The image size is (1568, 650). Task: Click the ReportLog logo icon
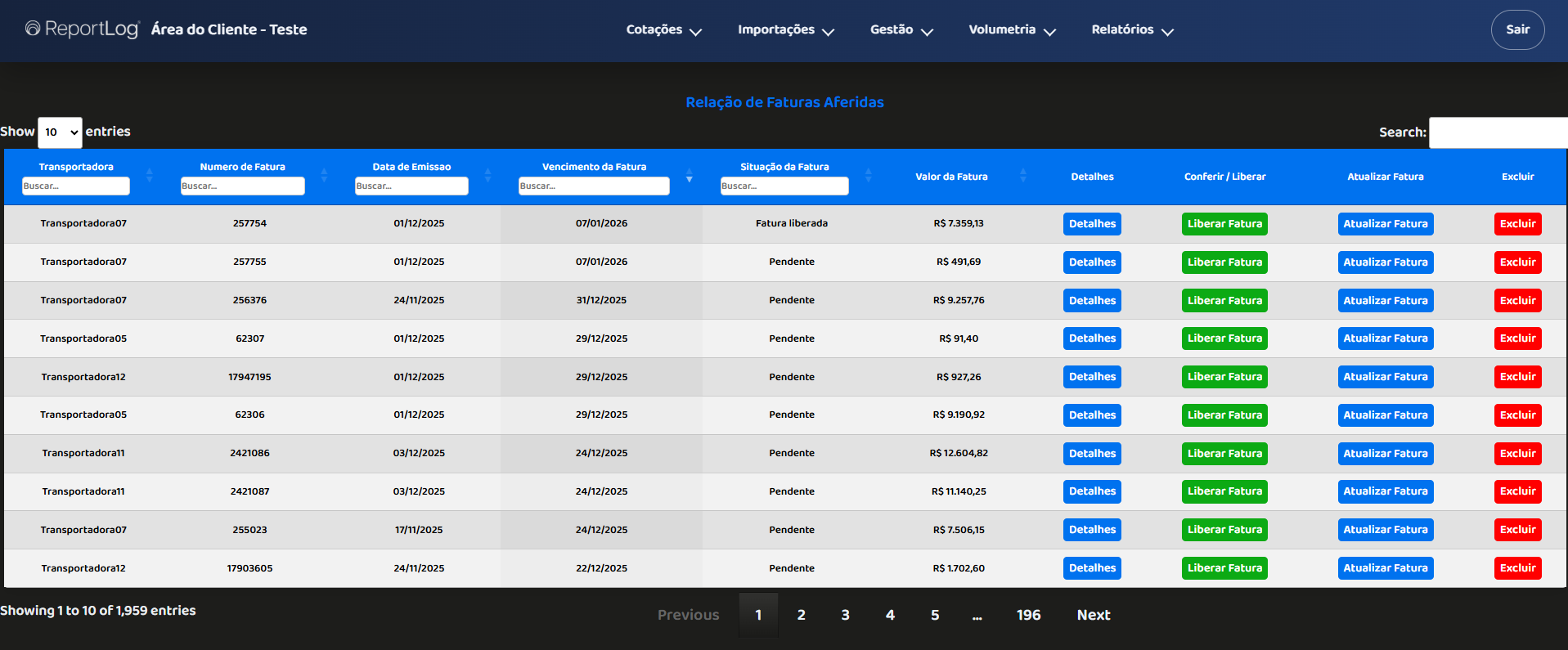33,29
